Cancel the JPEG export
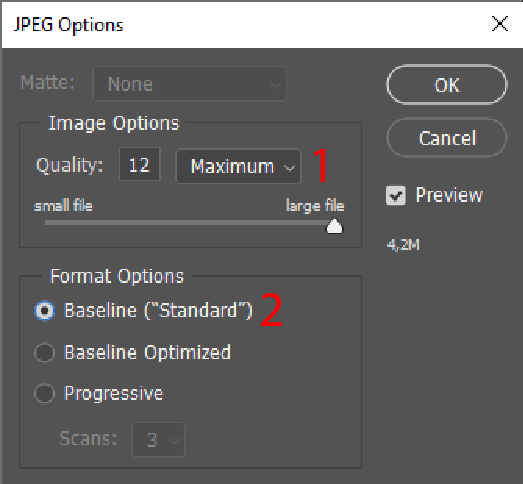The width and height of the screenshot is (523, 484). pyautogui.click(x=447, y=138)
